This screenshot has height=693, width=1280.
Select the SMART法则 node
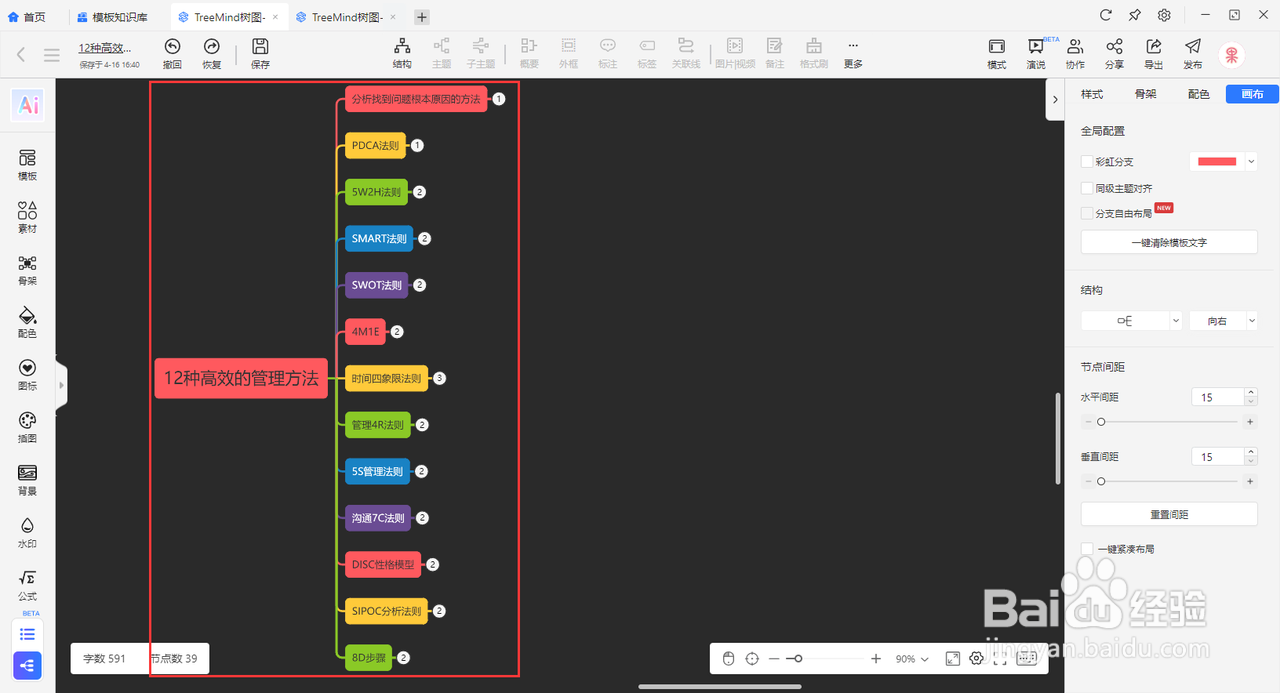tap(379, 239)
